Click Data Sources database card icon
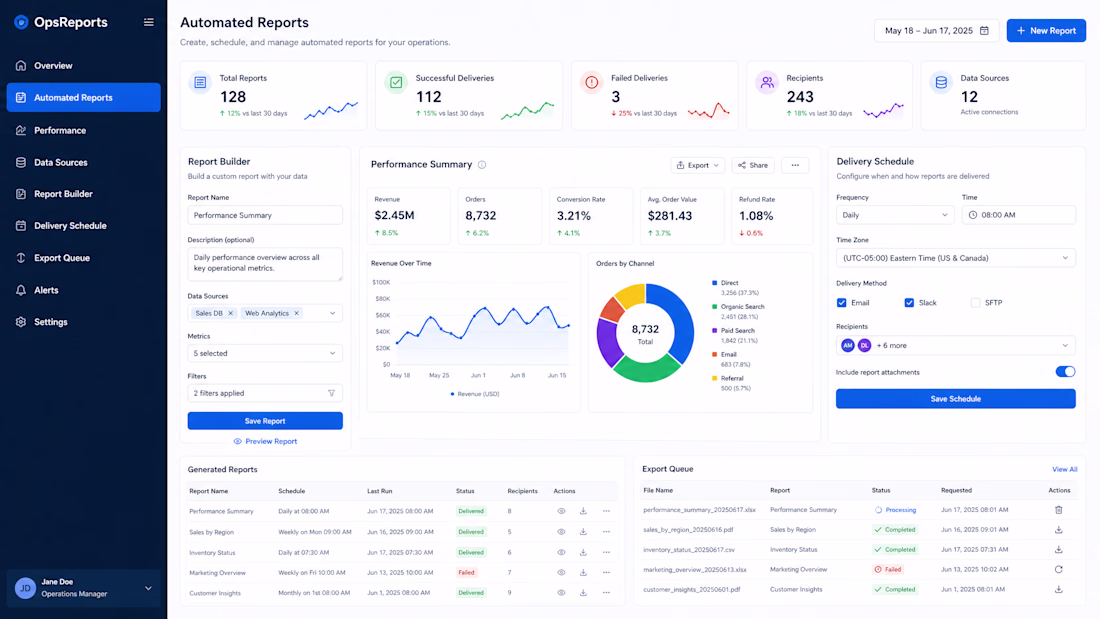Screen dimensions: 1100x619 pos(941,83)
